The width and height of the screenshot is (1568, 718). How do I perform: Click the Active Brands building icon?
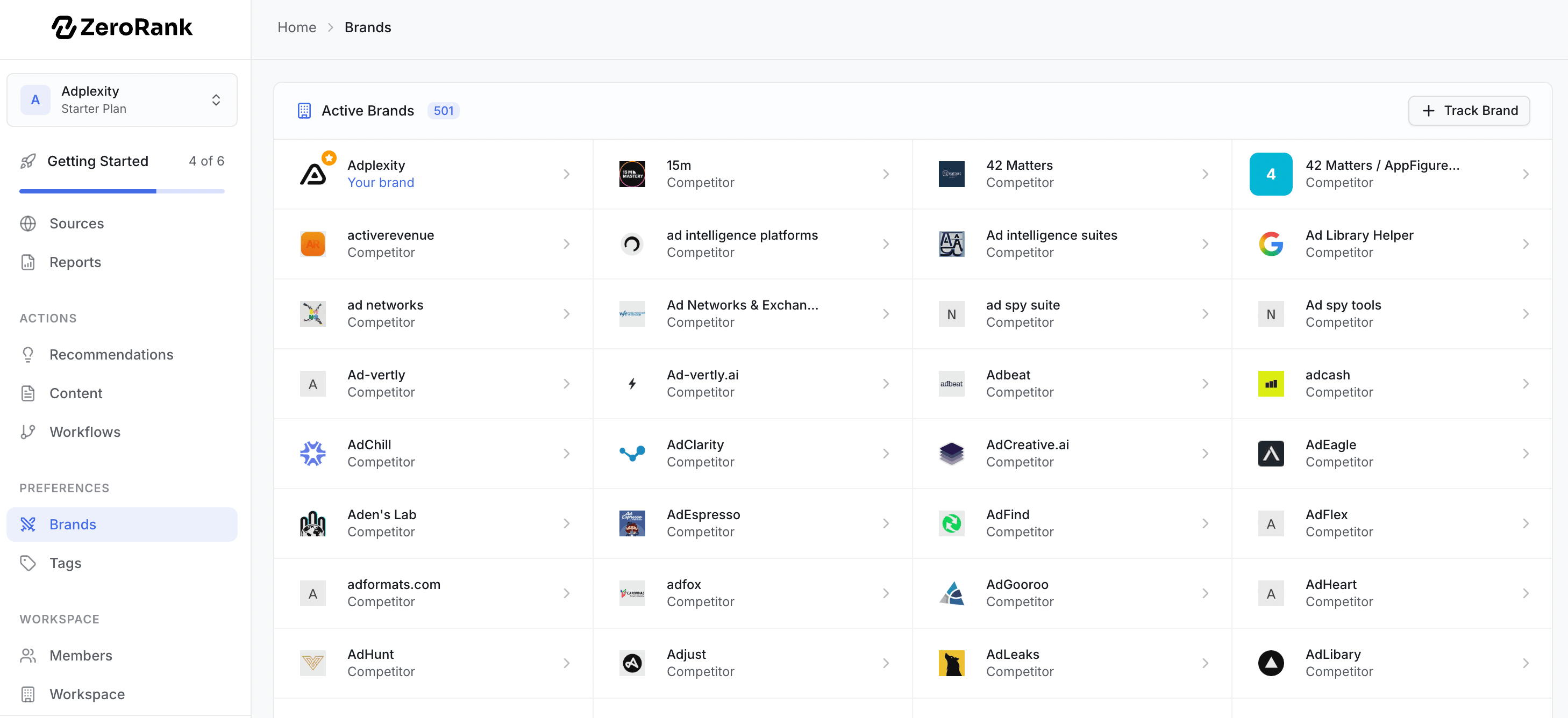[304, 111]
